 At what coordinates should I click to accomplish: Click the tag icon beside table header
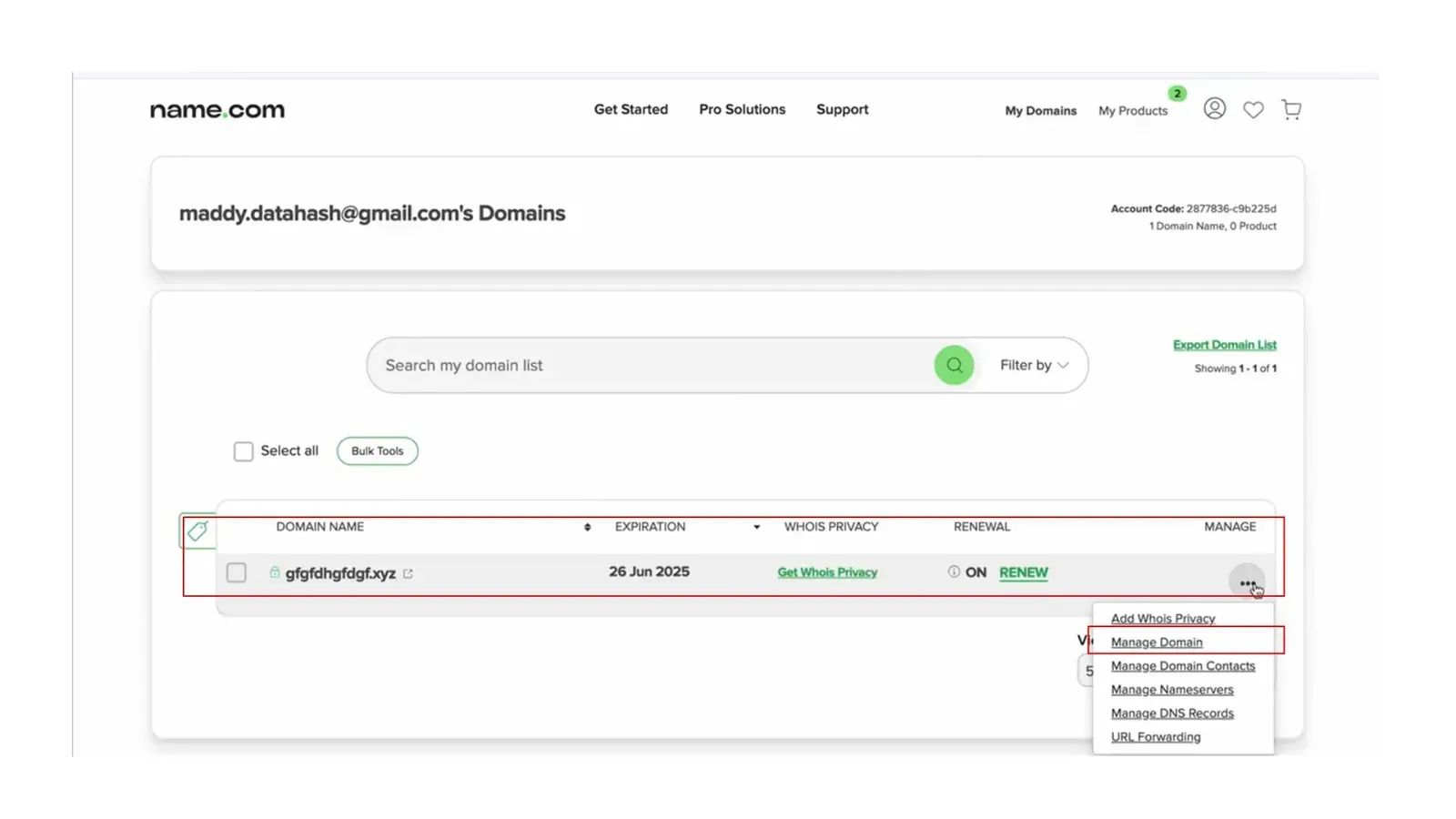pos(197,531)
